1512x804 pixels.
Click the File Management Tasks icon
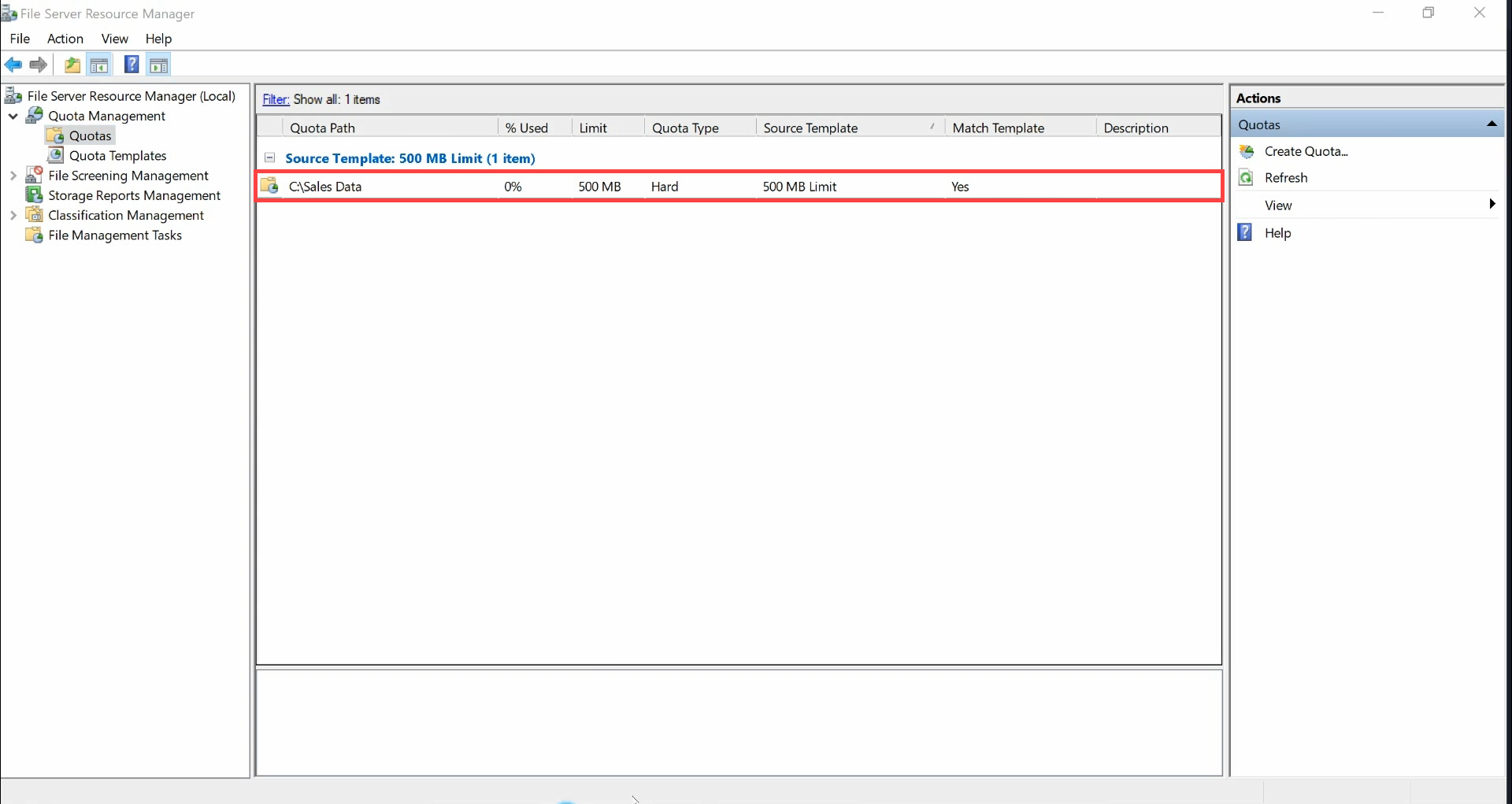(35, 235)
